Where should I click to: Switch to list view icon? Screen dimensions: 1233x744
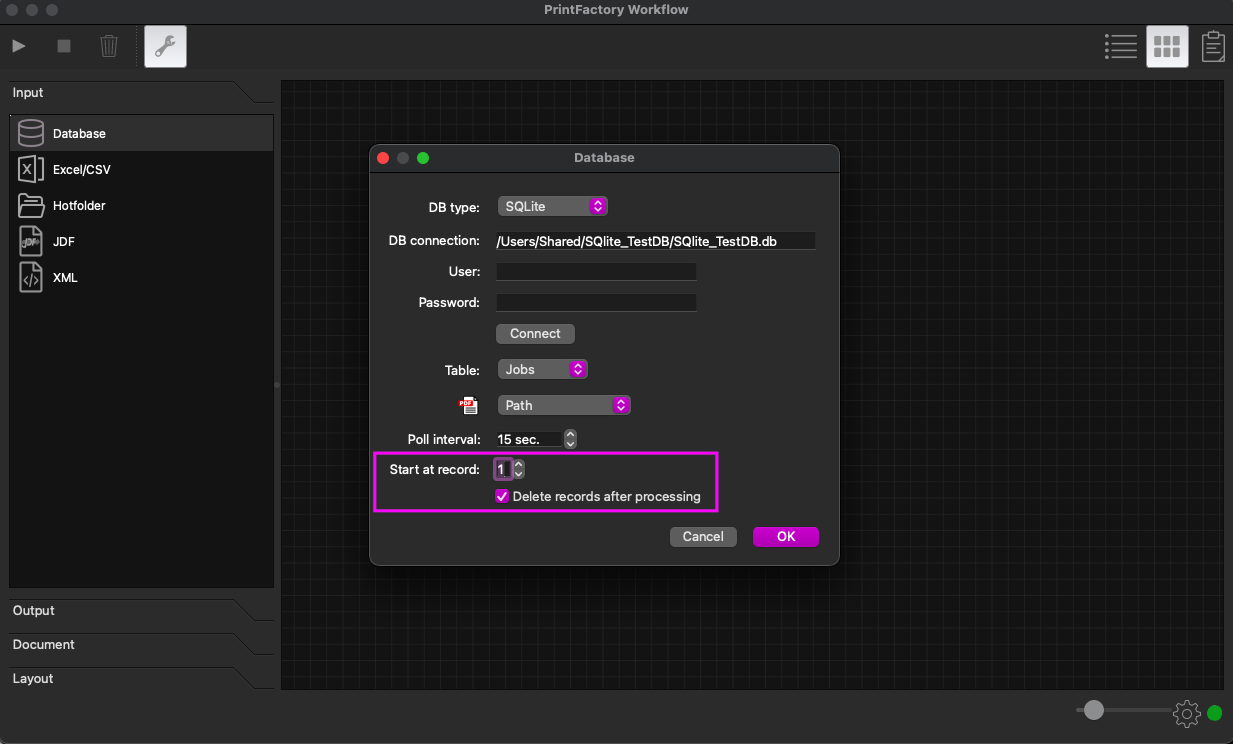(1121, 46)
